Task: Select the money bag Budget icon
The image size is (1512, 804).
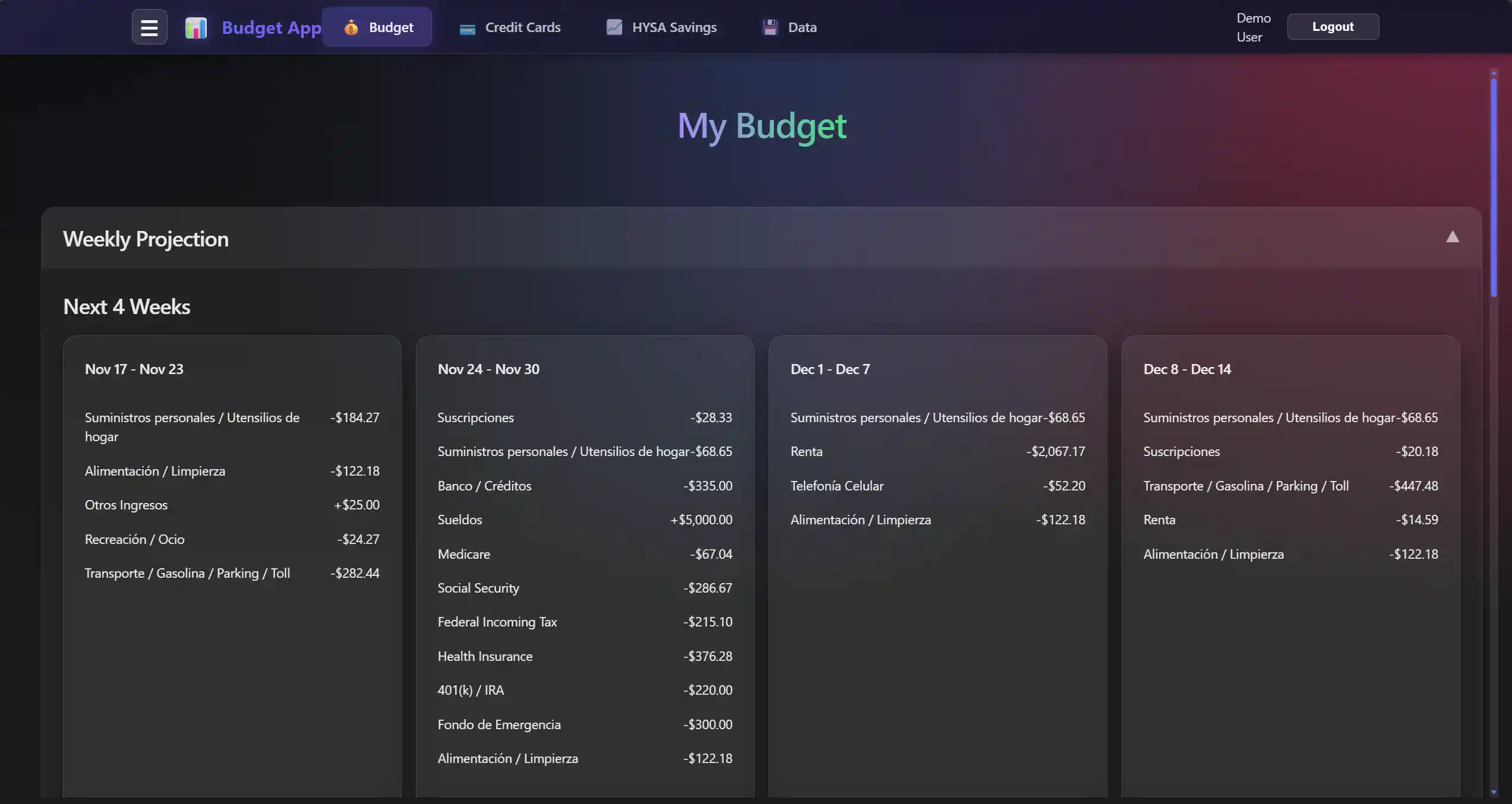Action: tap(351, 27)
